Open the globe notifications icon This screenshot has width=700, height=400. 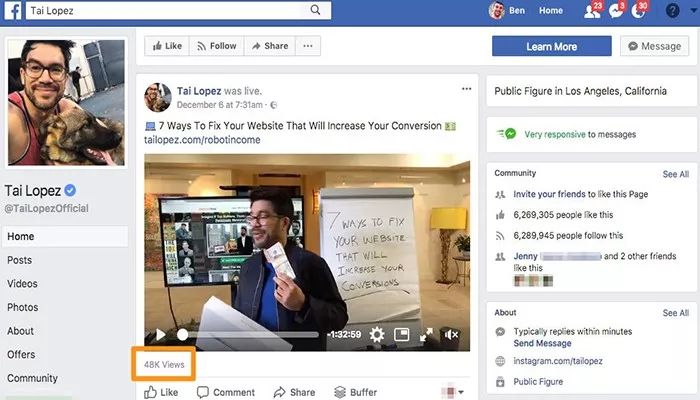click(638, 11)
